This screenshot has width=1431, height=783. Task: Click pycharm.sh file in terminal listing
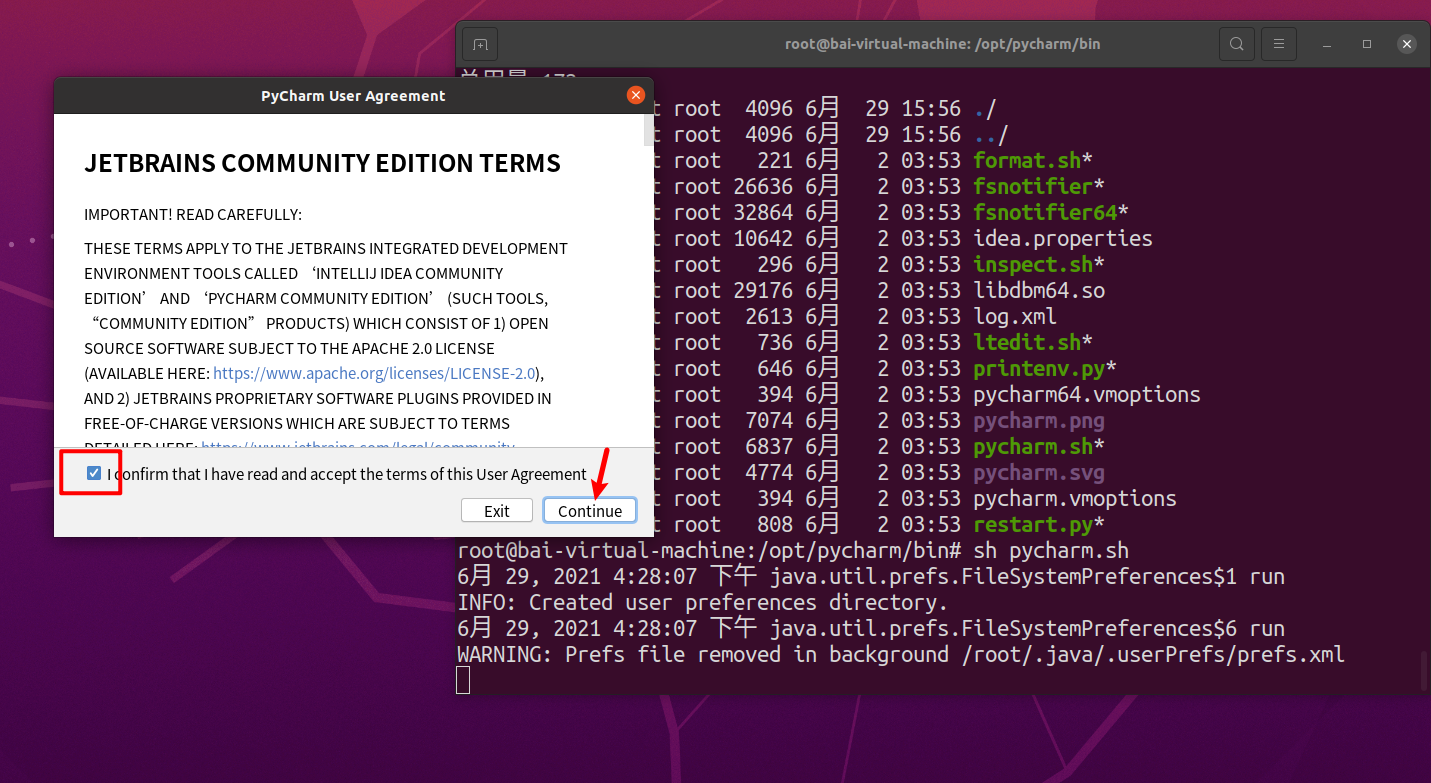point(1033,446)
